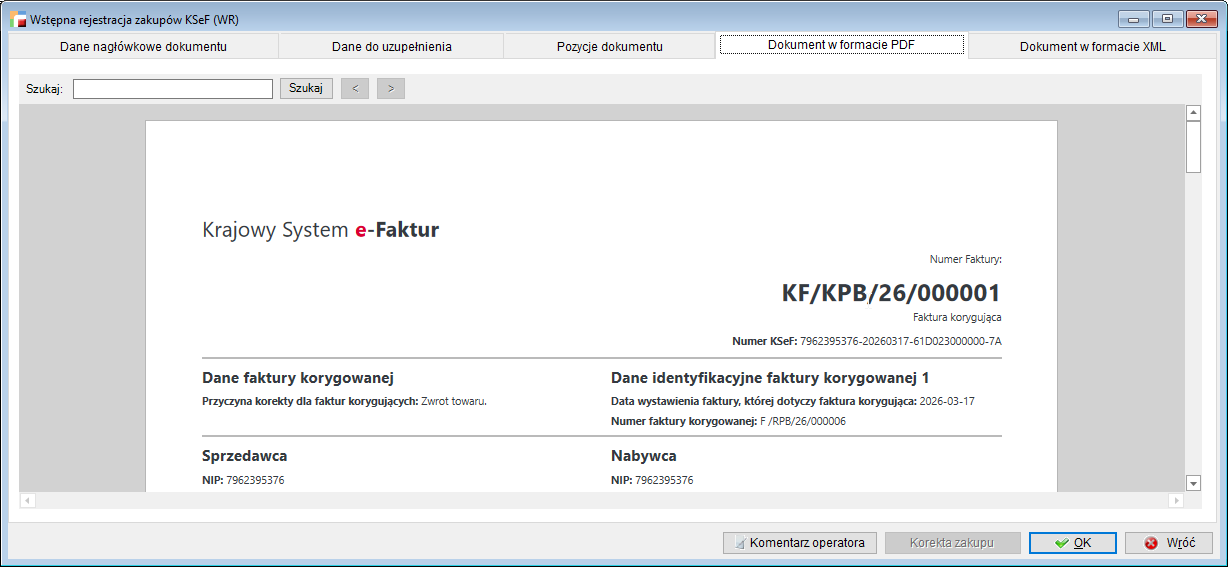Switch to Dane do uzupełnienia tab
The width and height of the screenshot is (1228, 567).
pos(391,46)
